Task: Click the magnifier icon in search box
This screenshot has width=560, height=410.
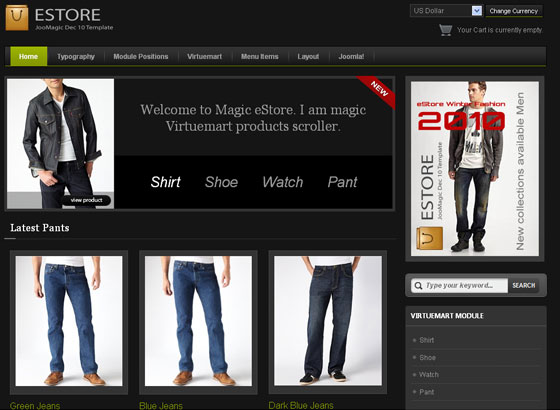Action: 418,285
